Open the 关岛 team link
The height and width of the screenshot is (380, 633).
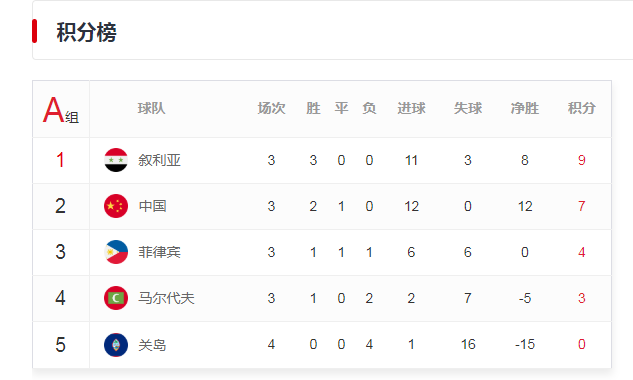click(152, 345)
